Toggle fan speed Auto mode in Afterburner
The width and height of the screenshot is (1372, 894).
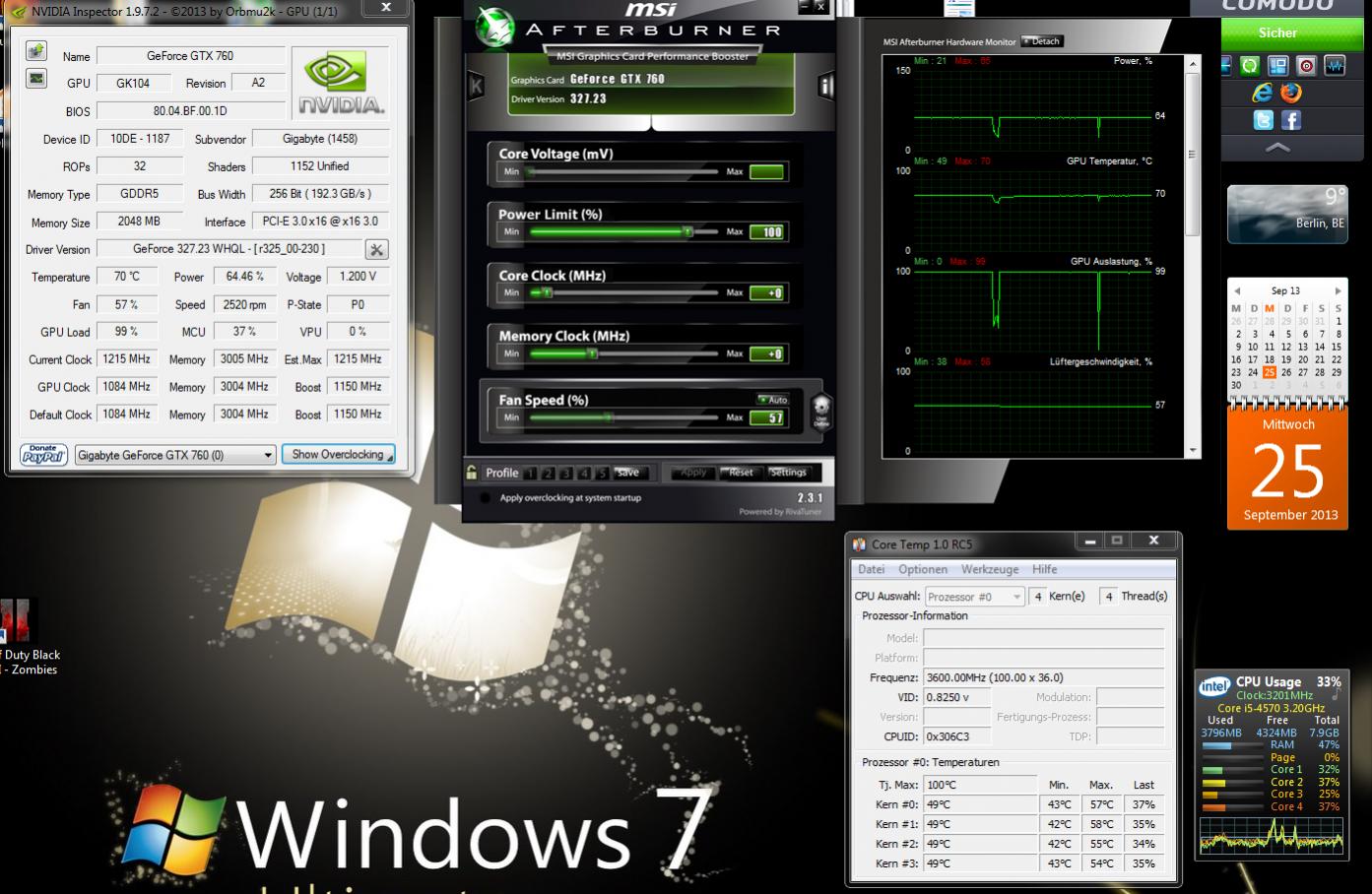point(773,400)
